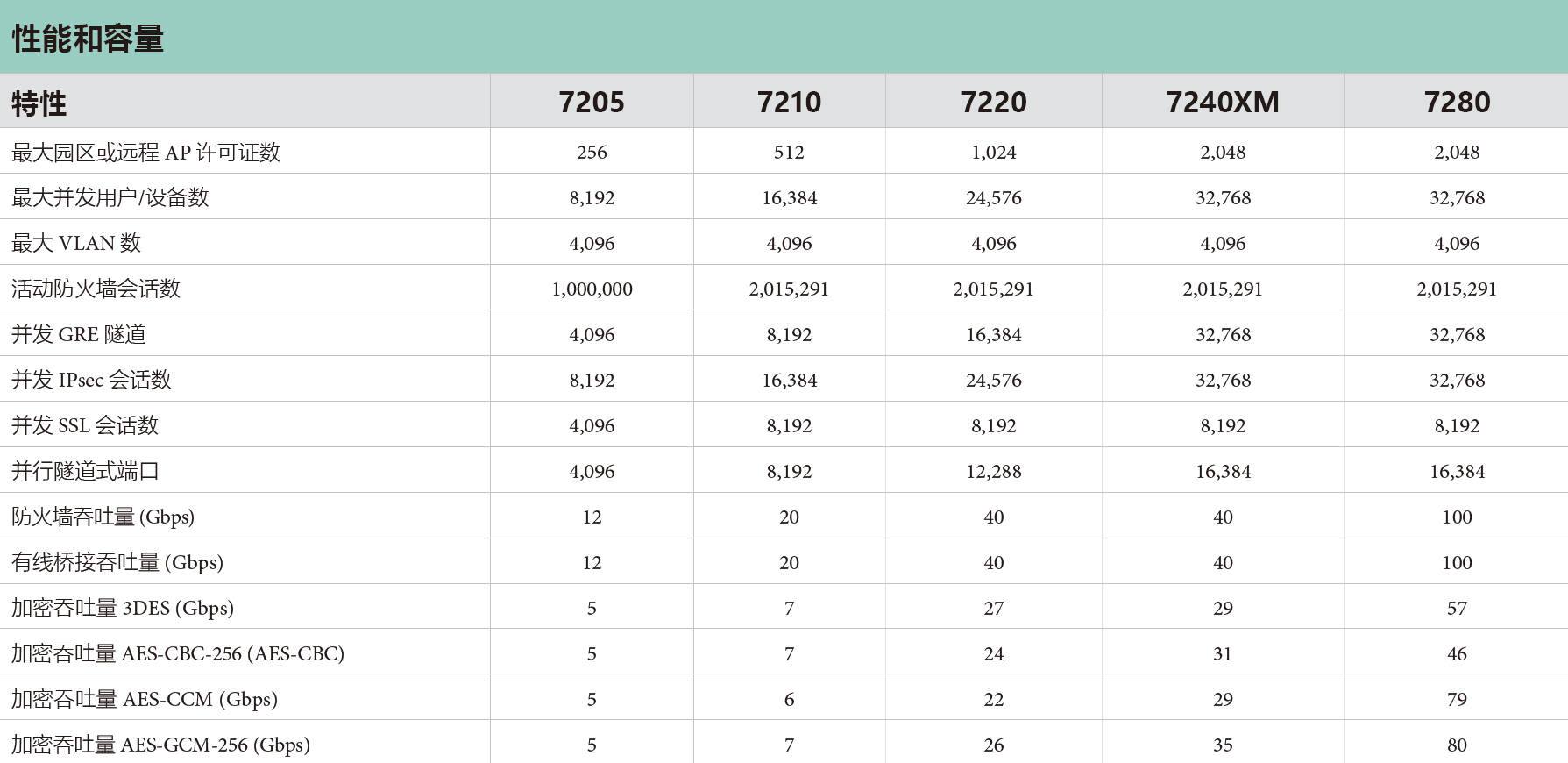Click the 加密吞吐量 3DES (Gbps) row label
Image resolution: width=1568 pixels, height=763 pixels.
click(x=123, y=609)
